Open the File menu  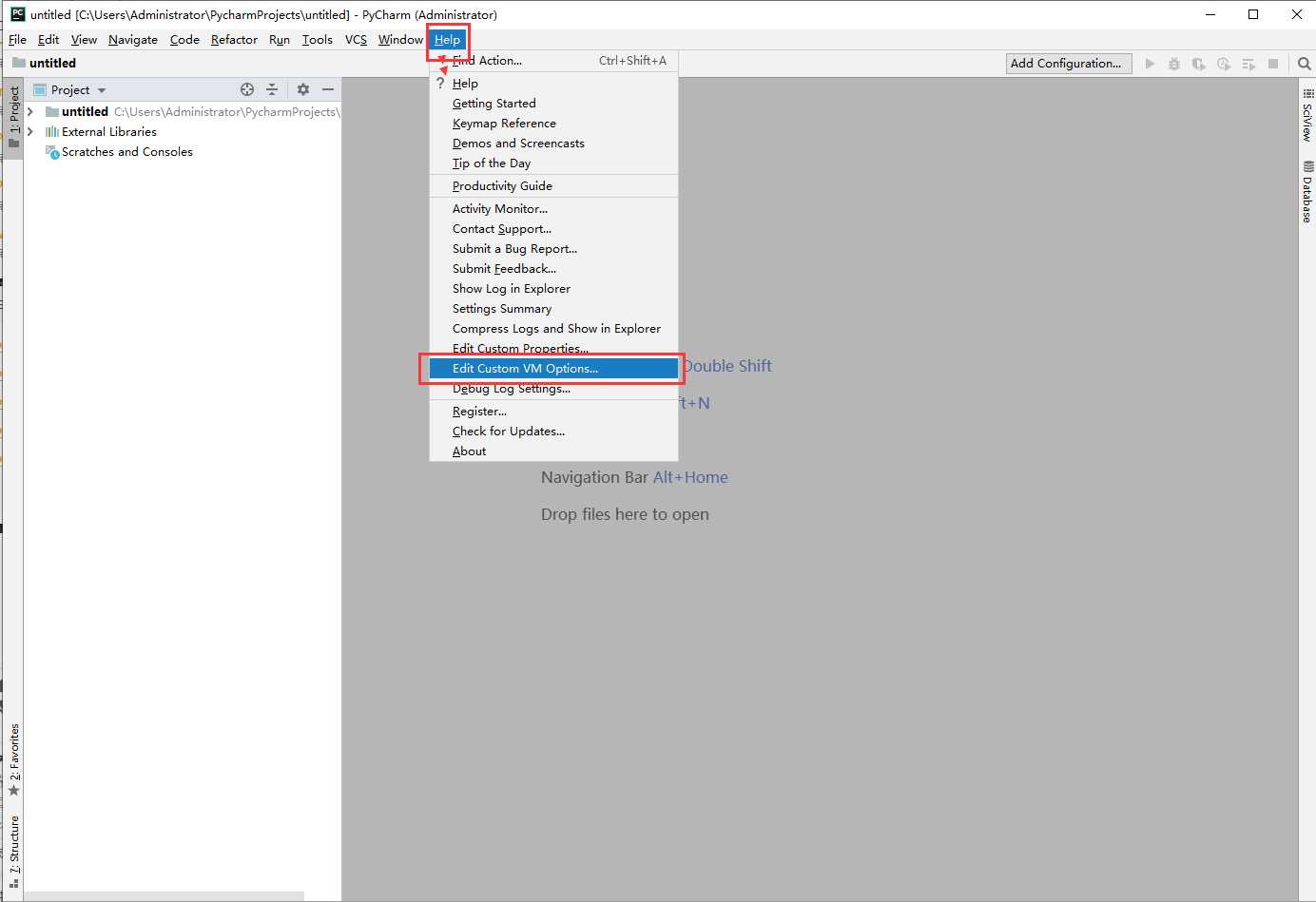(17, 39)
